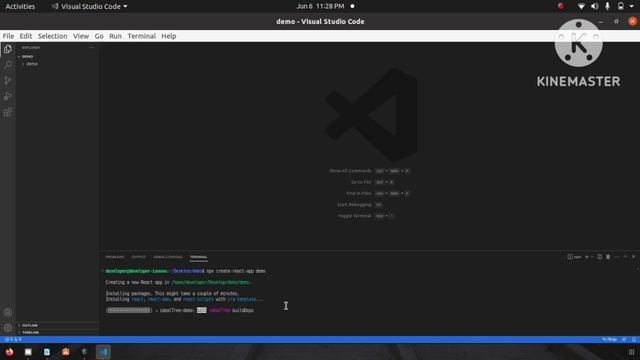The image size is (640, 360).
Task: Switch to the Debug Console tab
Action: click(x=167, y=257)
